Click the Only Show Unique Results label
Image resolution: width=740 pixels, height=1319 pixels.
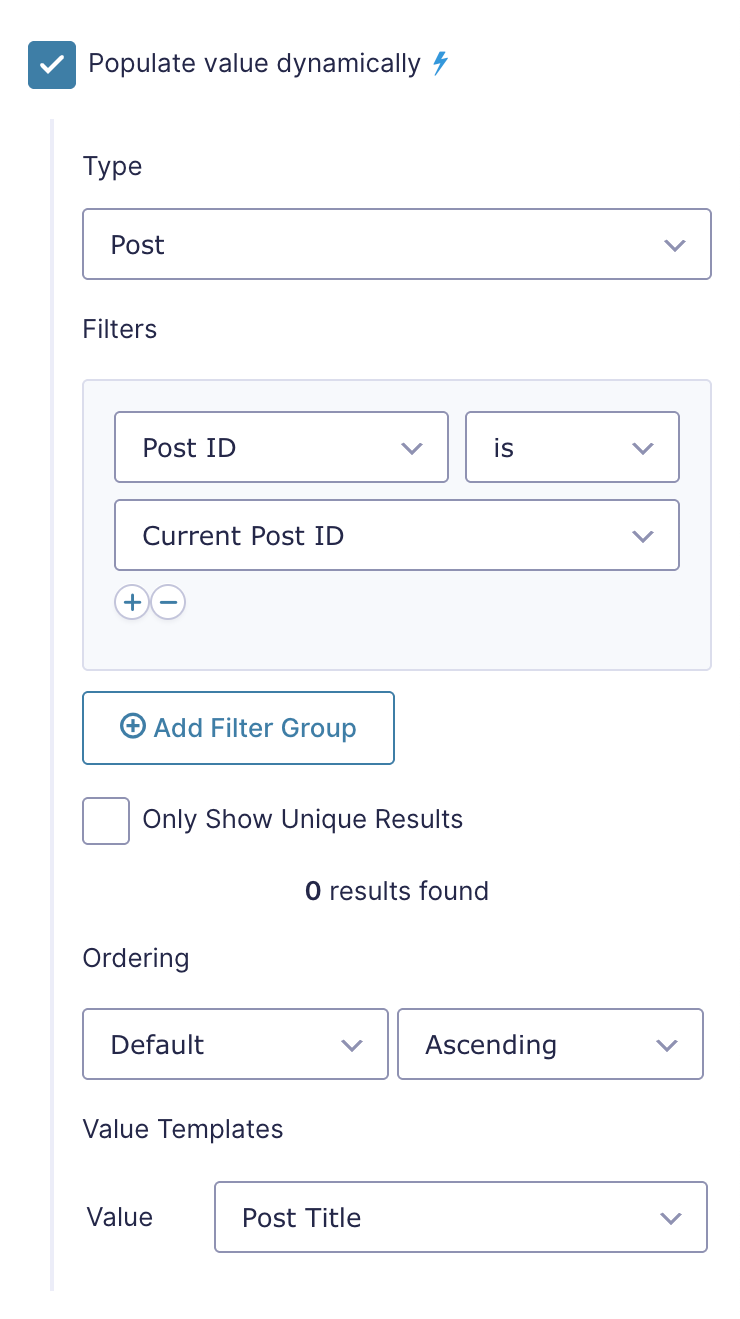(x=303, y=820)
